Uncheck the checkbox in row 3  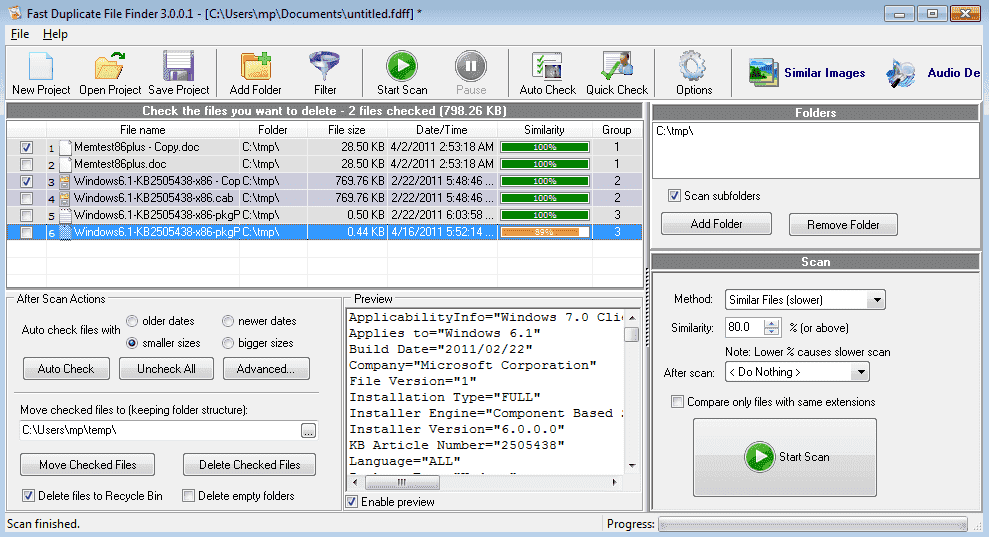coord(26,182)
